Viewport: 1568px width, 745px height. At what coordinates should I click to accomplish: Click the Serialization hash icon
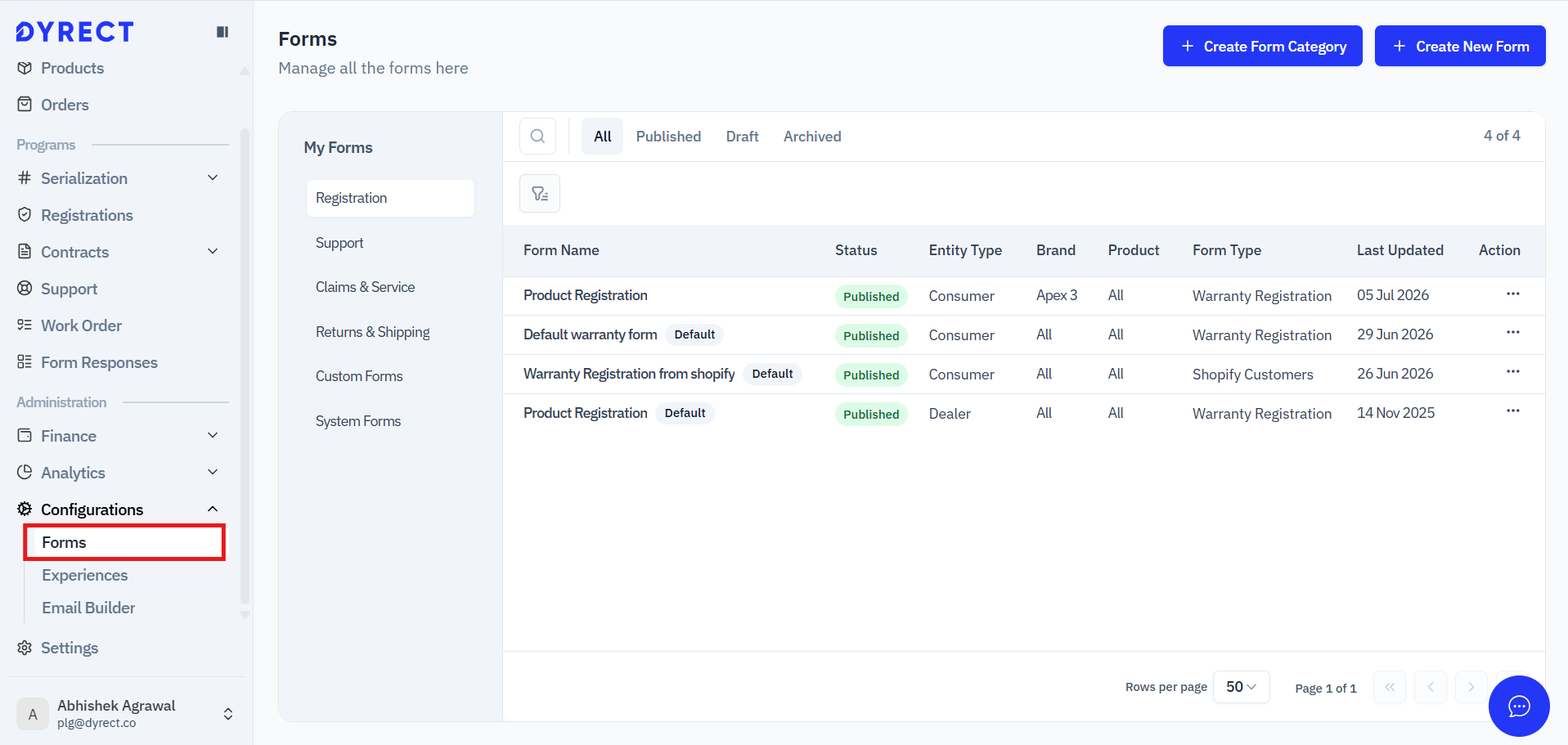point(25,178)
